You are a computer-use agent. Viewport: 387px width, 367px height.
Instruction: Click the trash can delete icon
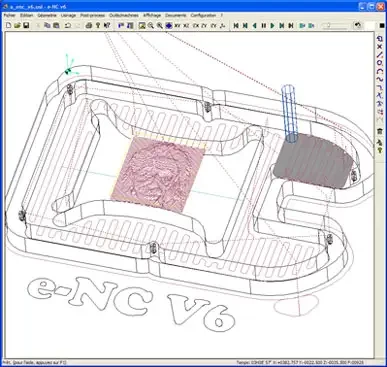pyautogui.click(x=380, y=131)
